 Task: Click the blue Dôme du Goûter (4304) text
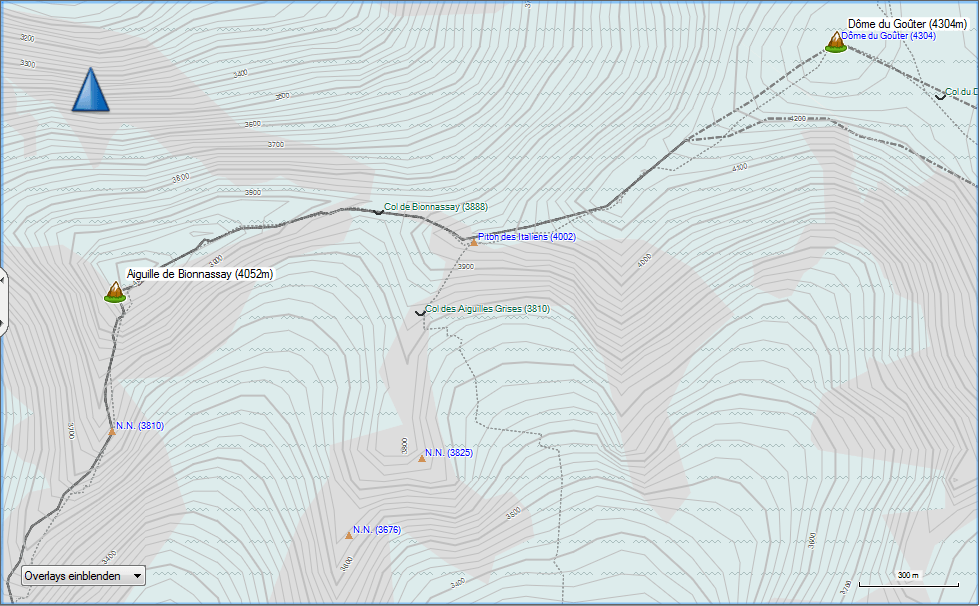889,36
